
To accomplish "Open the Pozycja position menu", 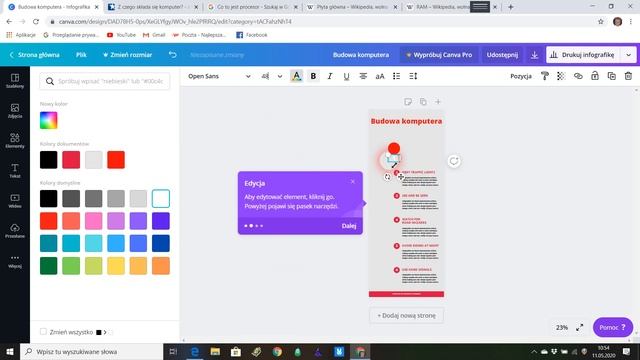I will (x=521, y=76).
